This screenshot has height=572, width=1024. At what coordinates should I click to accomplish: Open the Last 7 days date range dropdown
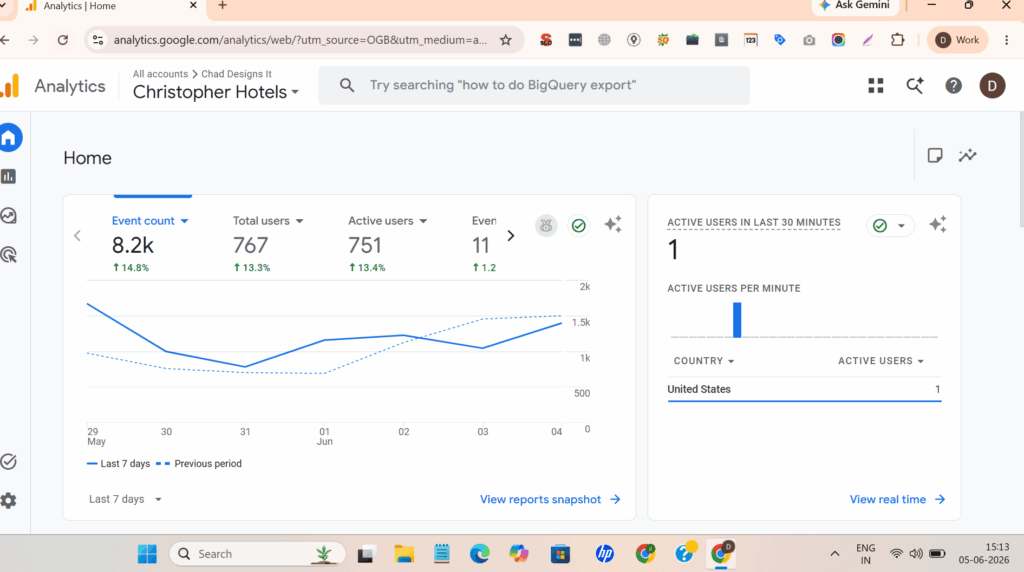[125, 499]
